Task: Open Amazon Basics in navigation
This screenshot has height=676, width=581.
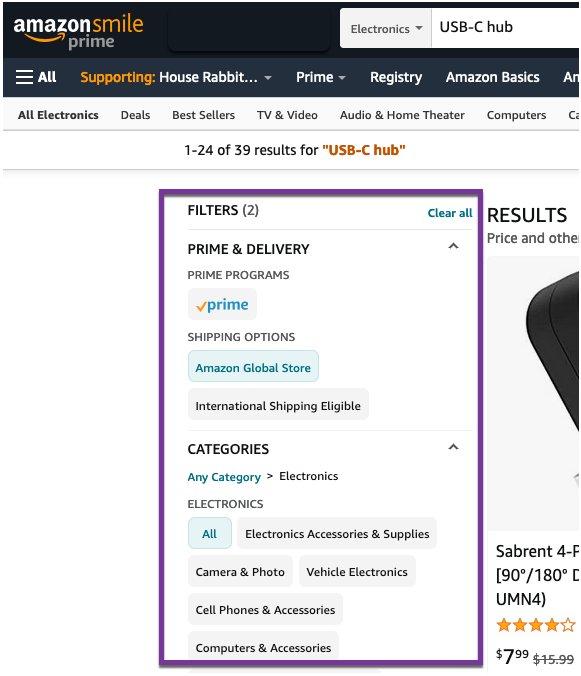Action: [x=492, y=77]
